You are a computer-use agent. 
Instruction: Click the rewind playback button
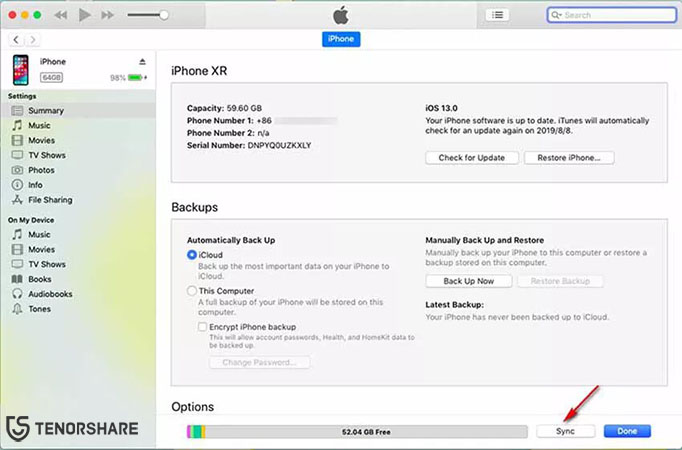pyautogui.click(x=60, y=15)
